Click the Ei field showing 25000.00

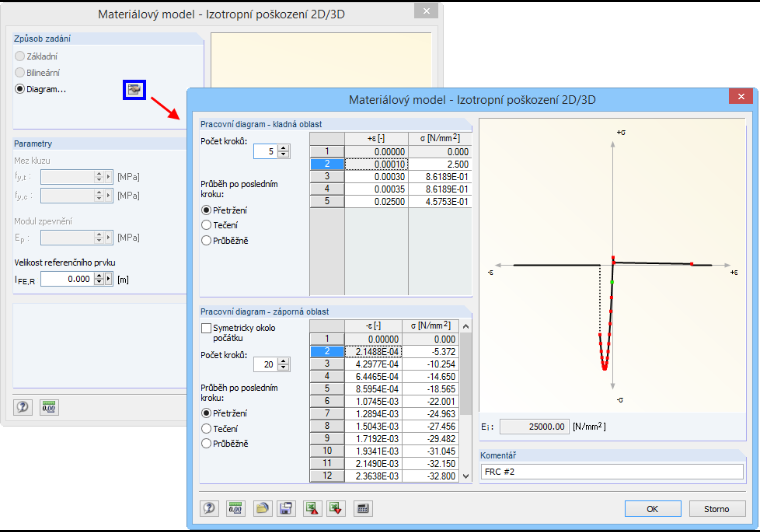click(534, 427)
